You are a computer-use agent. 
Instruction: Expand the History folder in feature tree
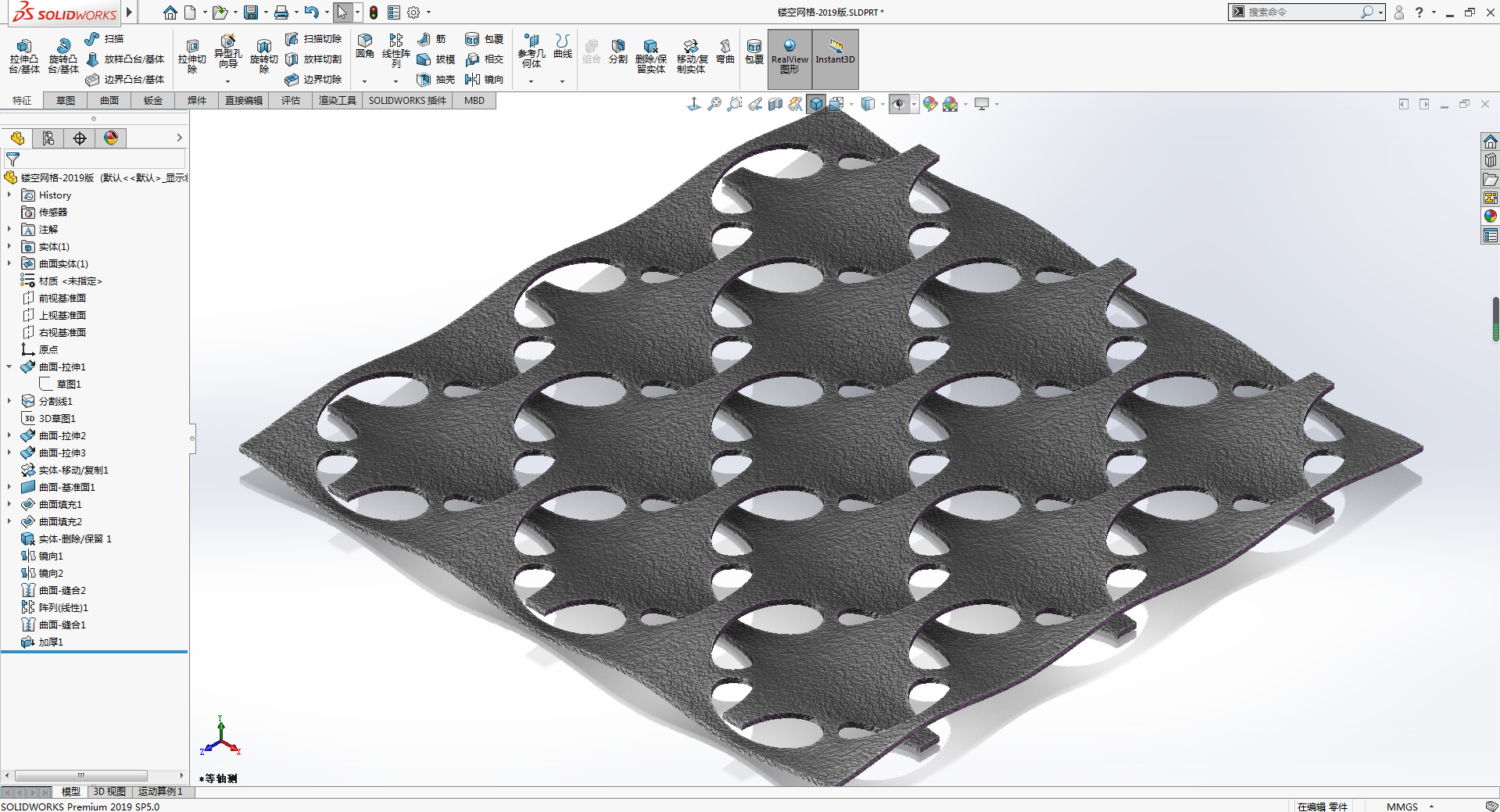pos(9,195)
